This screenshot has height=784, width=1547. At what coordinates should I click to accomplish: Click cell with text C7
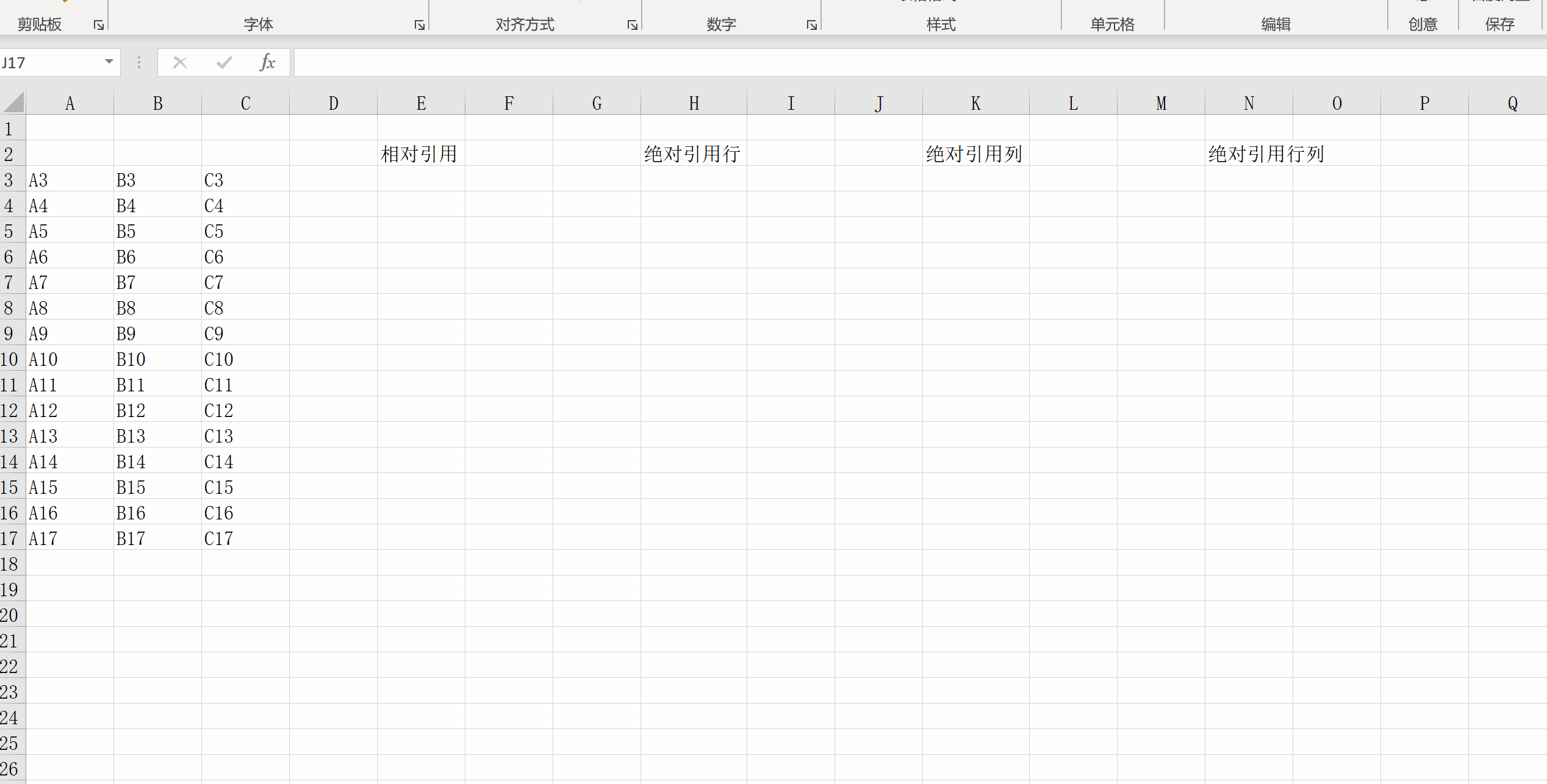pos(245,282)
